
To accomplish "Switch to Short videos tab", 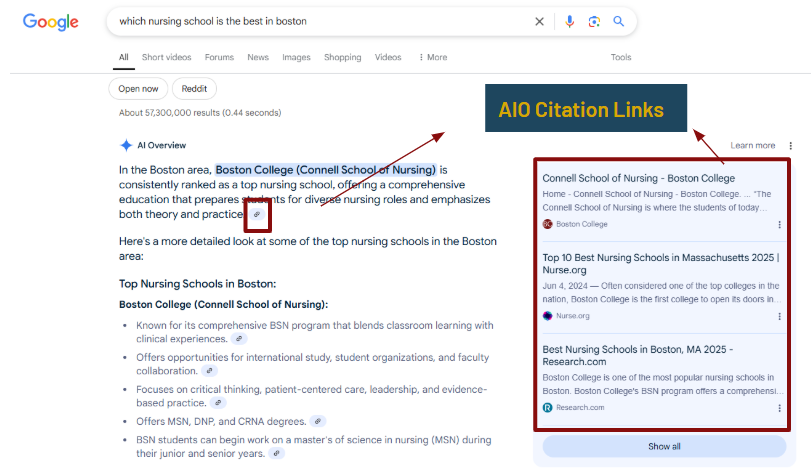I will coord(167,57).
